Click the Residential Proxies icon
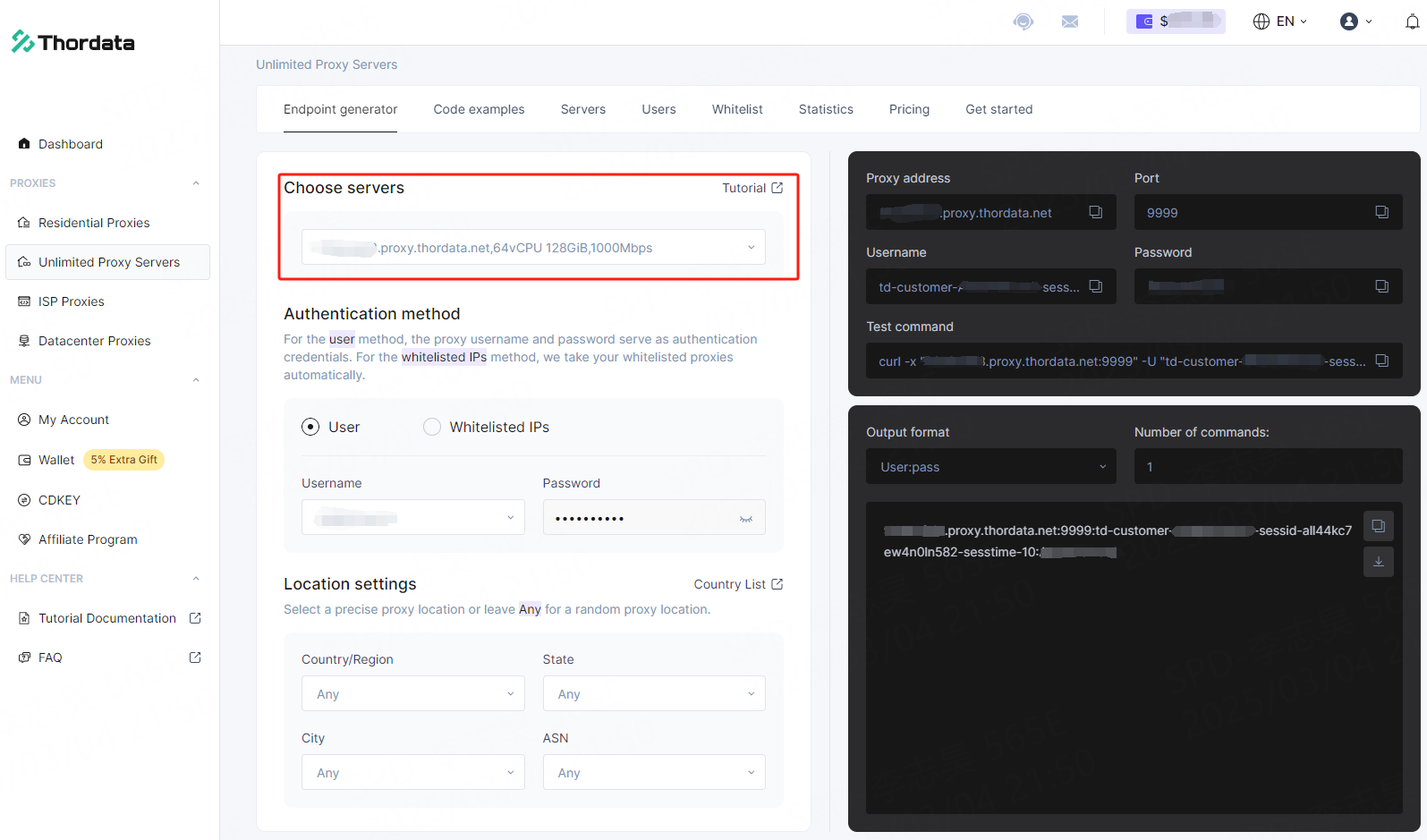This screenshot has width=1427, height=840. [24, 222]
